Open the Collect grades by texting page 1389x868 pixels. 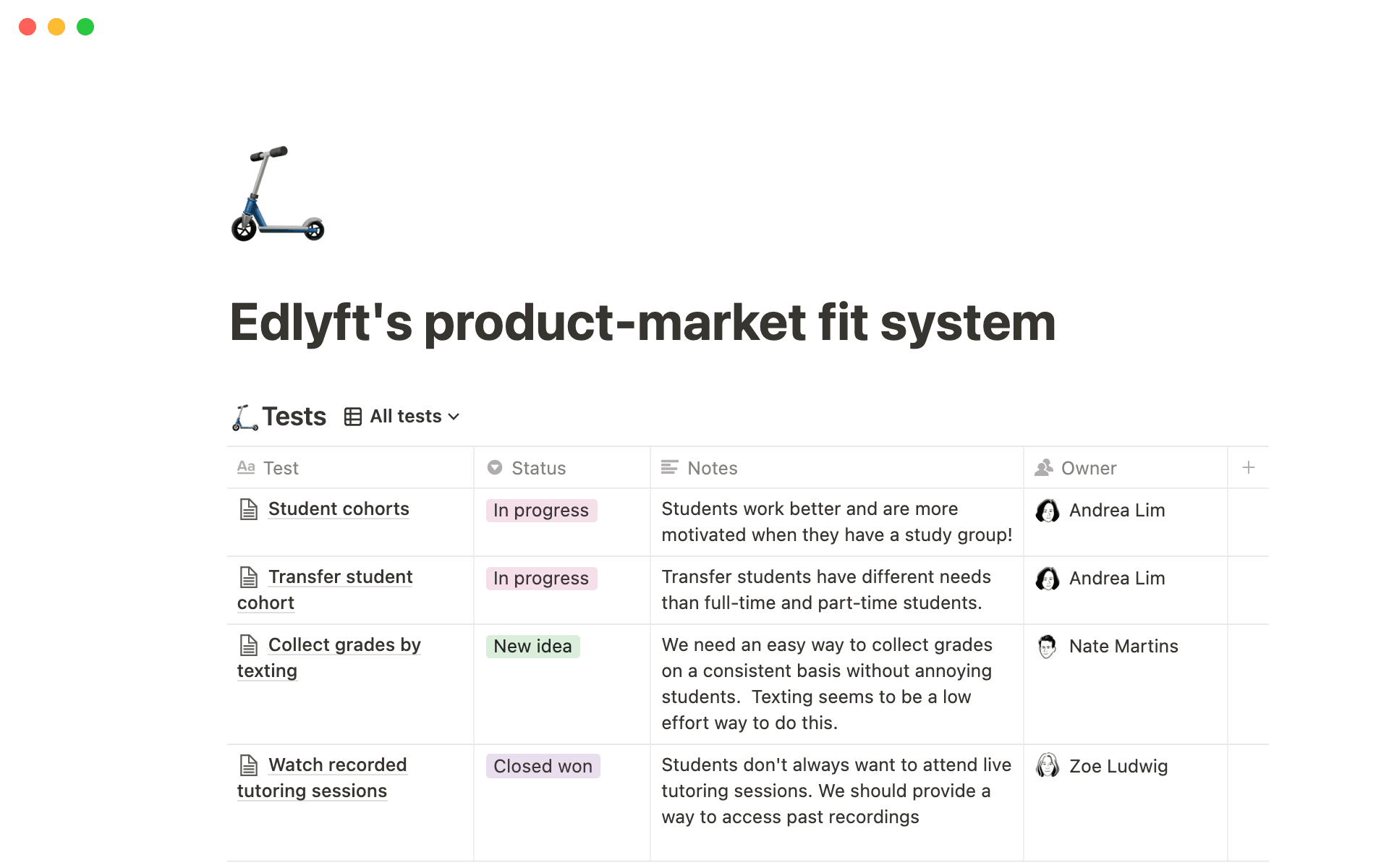344,644
